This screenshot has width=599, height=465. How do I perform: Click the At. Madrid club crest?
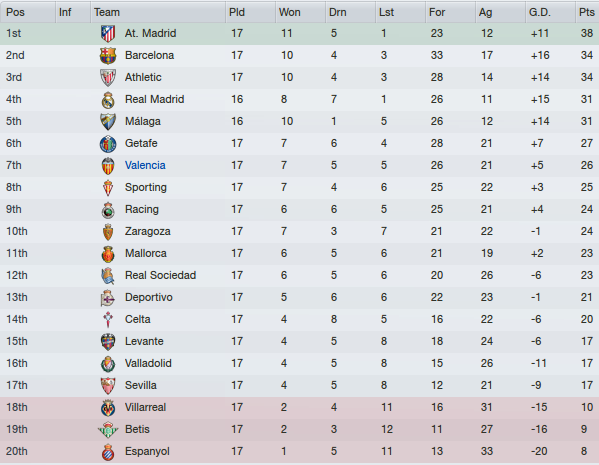[108, 34]
